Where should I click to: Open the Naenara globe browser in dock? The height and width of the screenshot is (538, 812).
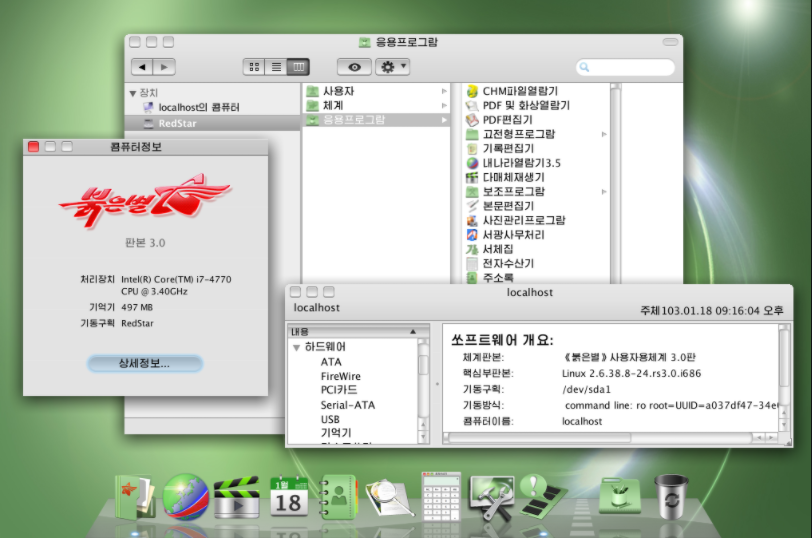pos(186,496)
